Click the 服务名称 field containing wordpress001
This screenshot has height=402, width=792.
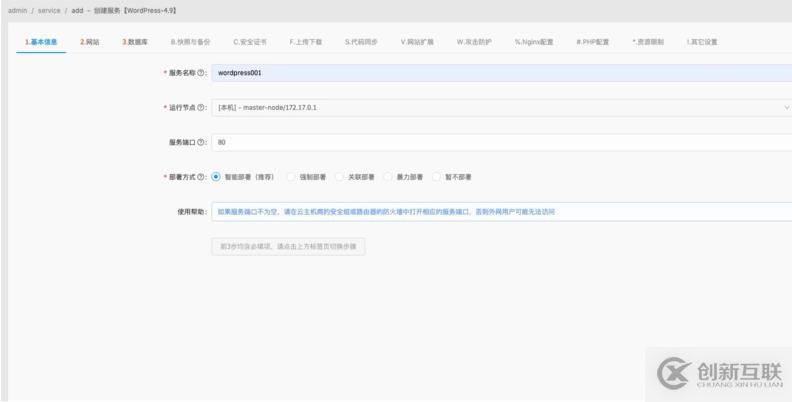500,73
